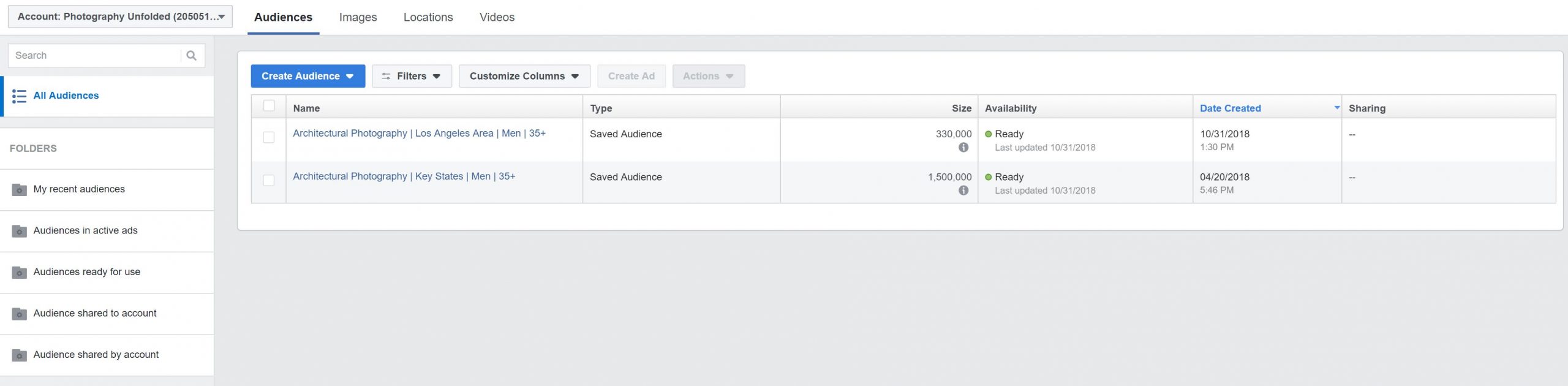Click into the Search input field

(95, 56)
